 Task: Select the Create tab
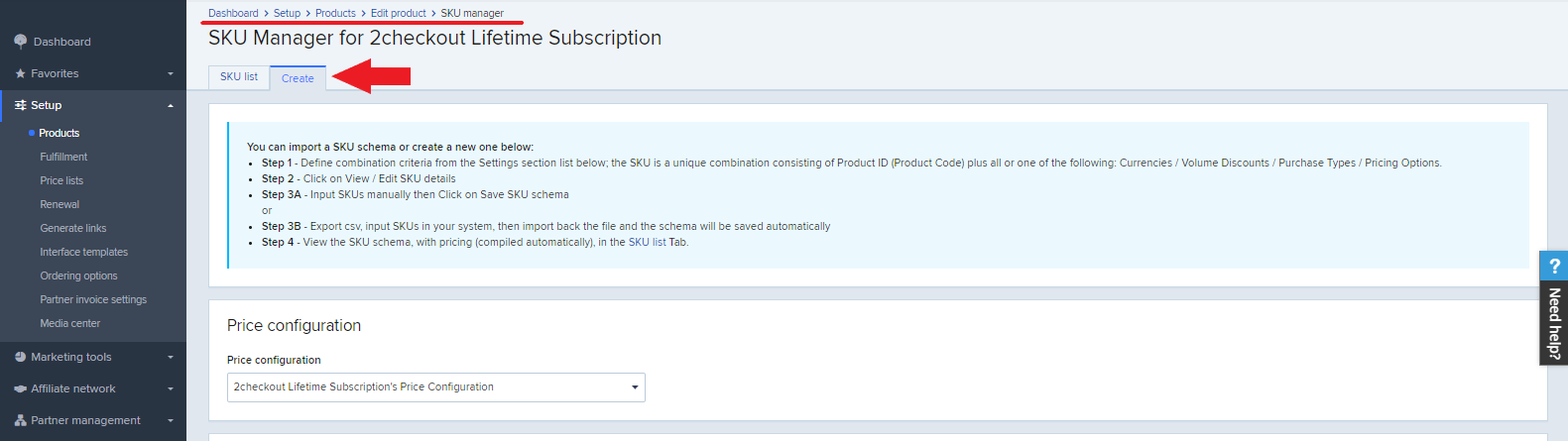pos(298,78)
